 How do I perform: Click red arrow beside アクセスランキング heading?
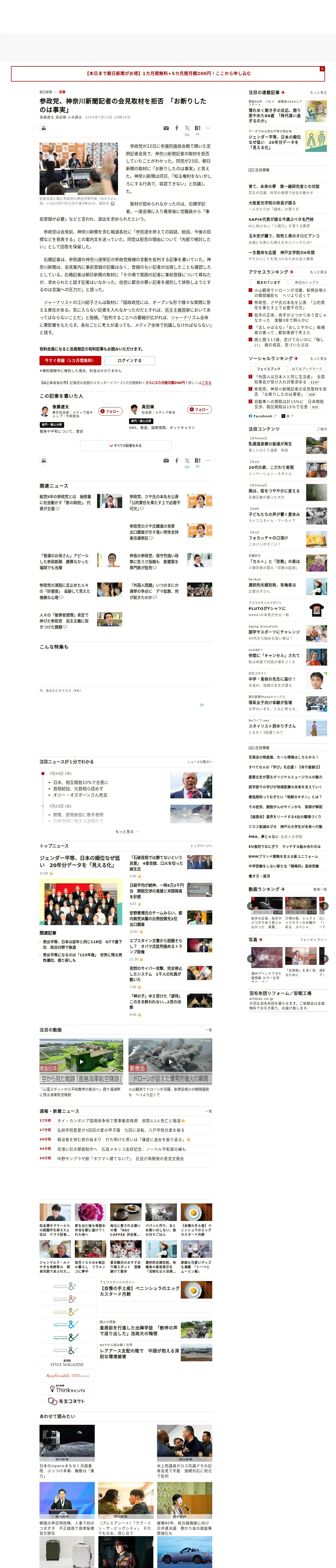(292, 272)
